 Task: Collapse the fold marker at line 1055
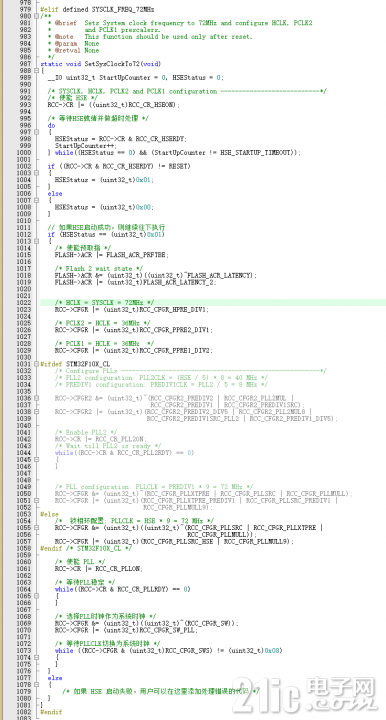pos(36,528)
